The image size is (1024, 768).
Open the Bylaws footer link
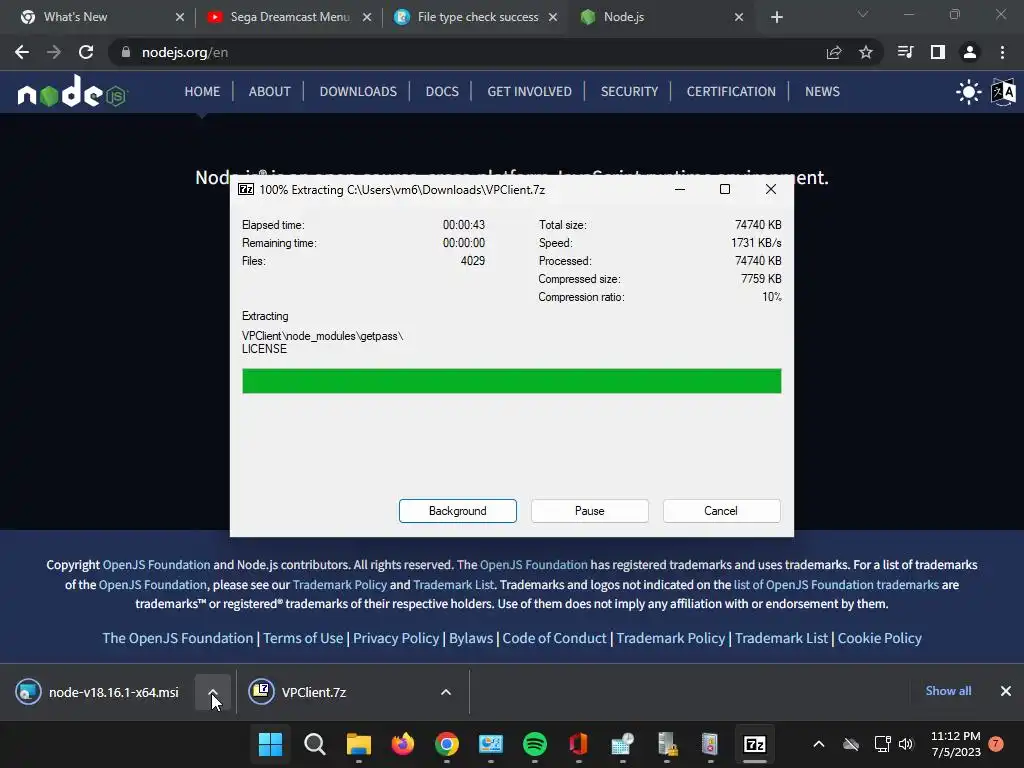(x=471, y=638)
